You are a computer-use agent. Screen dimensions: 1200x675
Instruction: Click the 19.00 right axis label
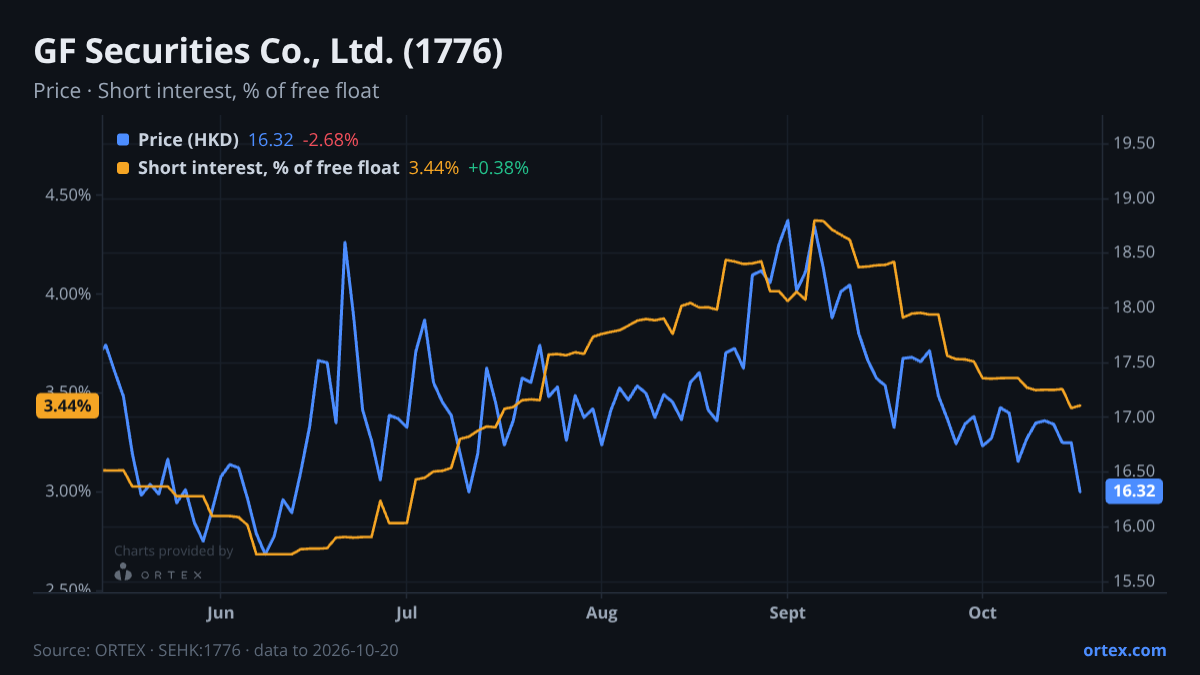coord(1133,198)
